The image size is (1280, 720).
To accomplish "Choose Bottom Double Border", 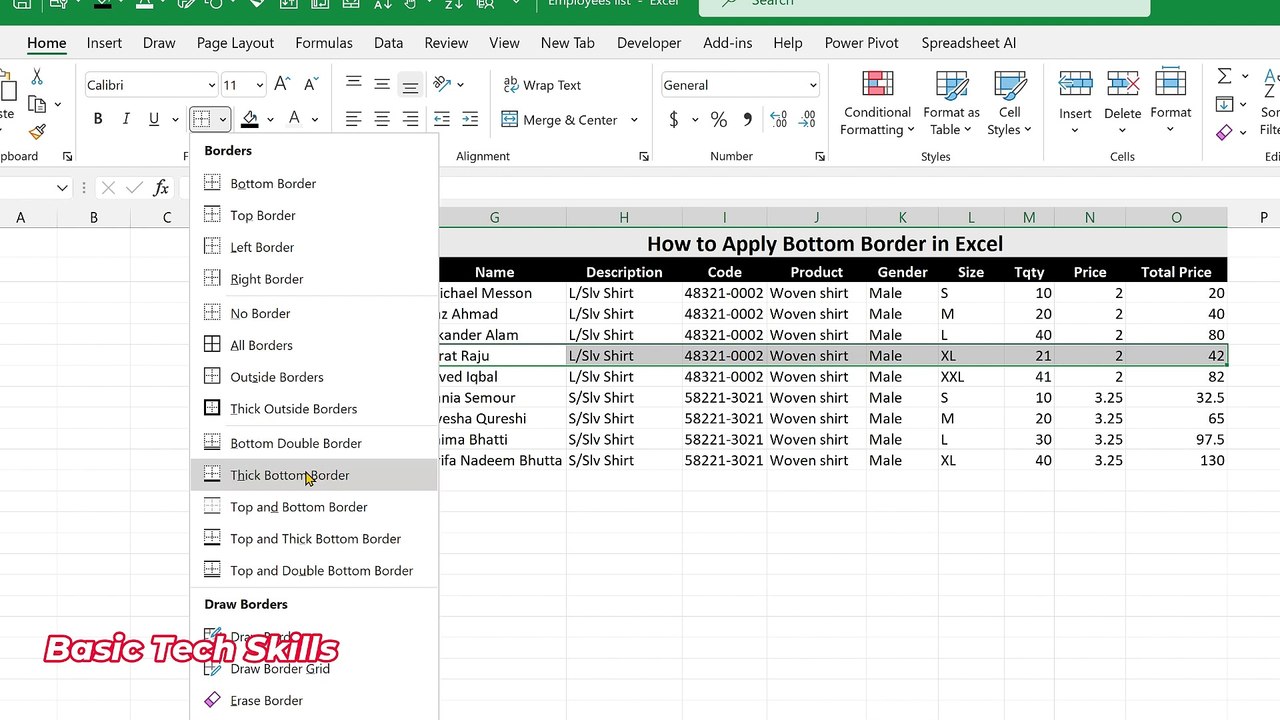I will coord(314,443).
